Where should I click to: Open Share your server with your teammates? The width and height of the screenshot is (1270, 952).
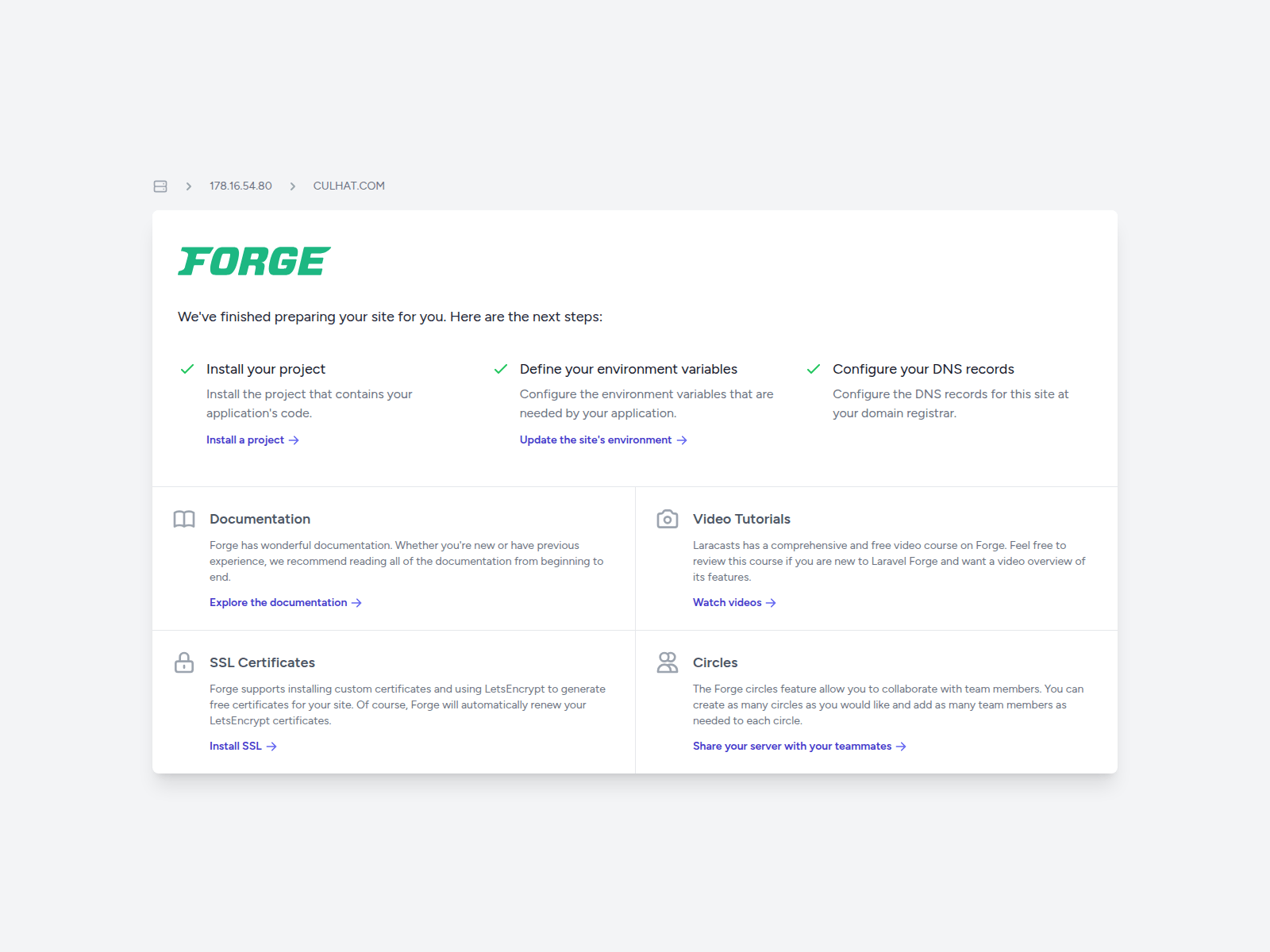[x=799, y=746]
